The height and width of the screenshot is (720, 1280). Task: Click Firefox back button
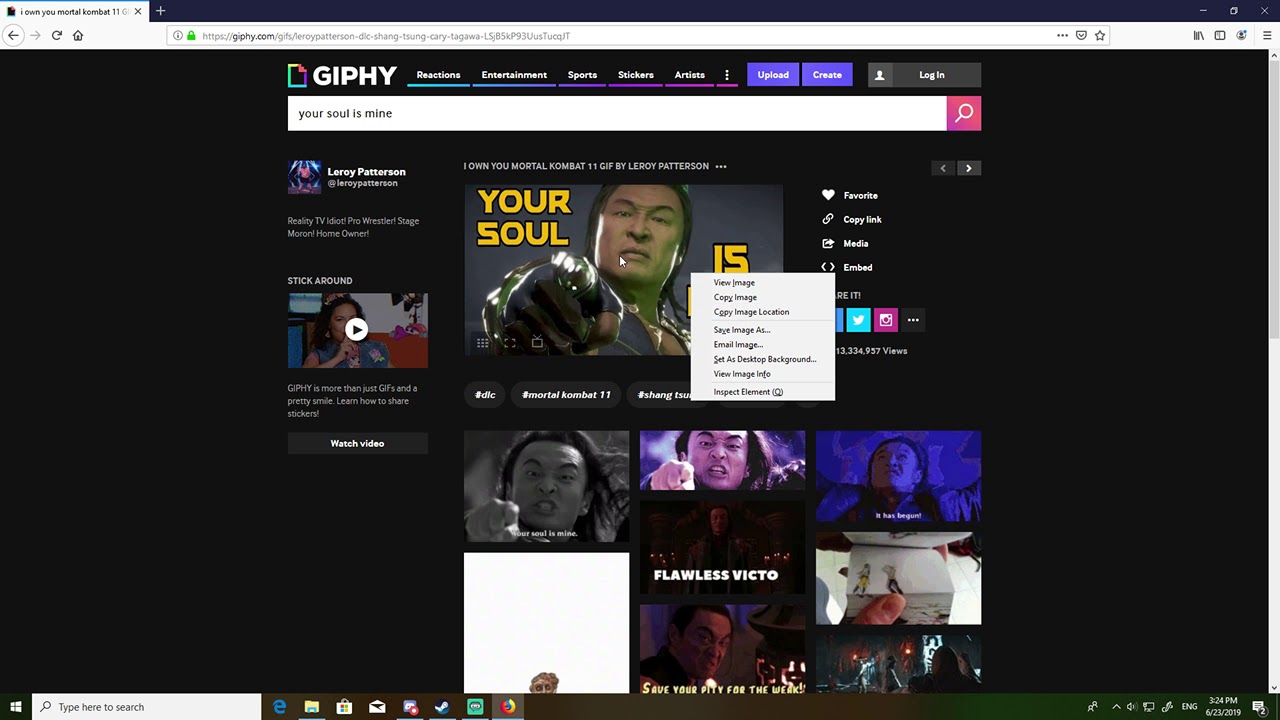point(13,35)
